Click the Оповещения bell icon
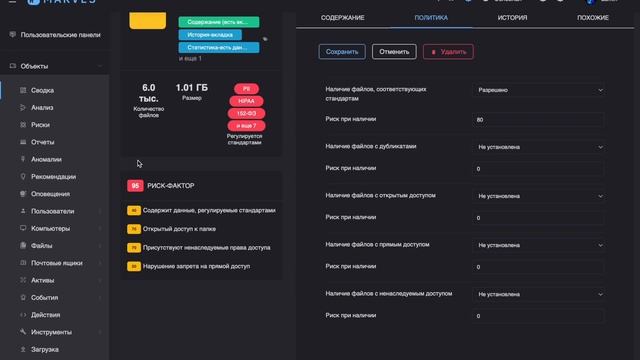The image size is (640, 360). (23, 194)
